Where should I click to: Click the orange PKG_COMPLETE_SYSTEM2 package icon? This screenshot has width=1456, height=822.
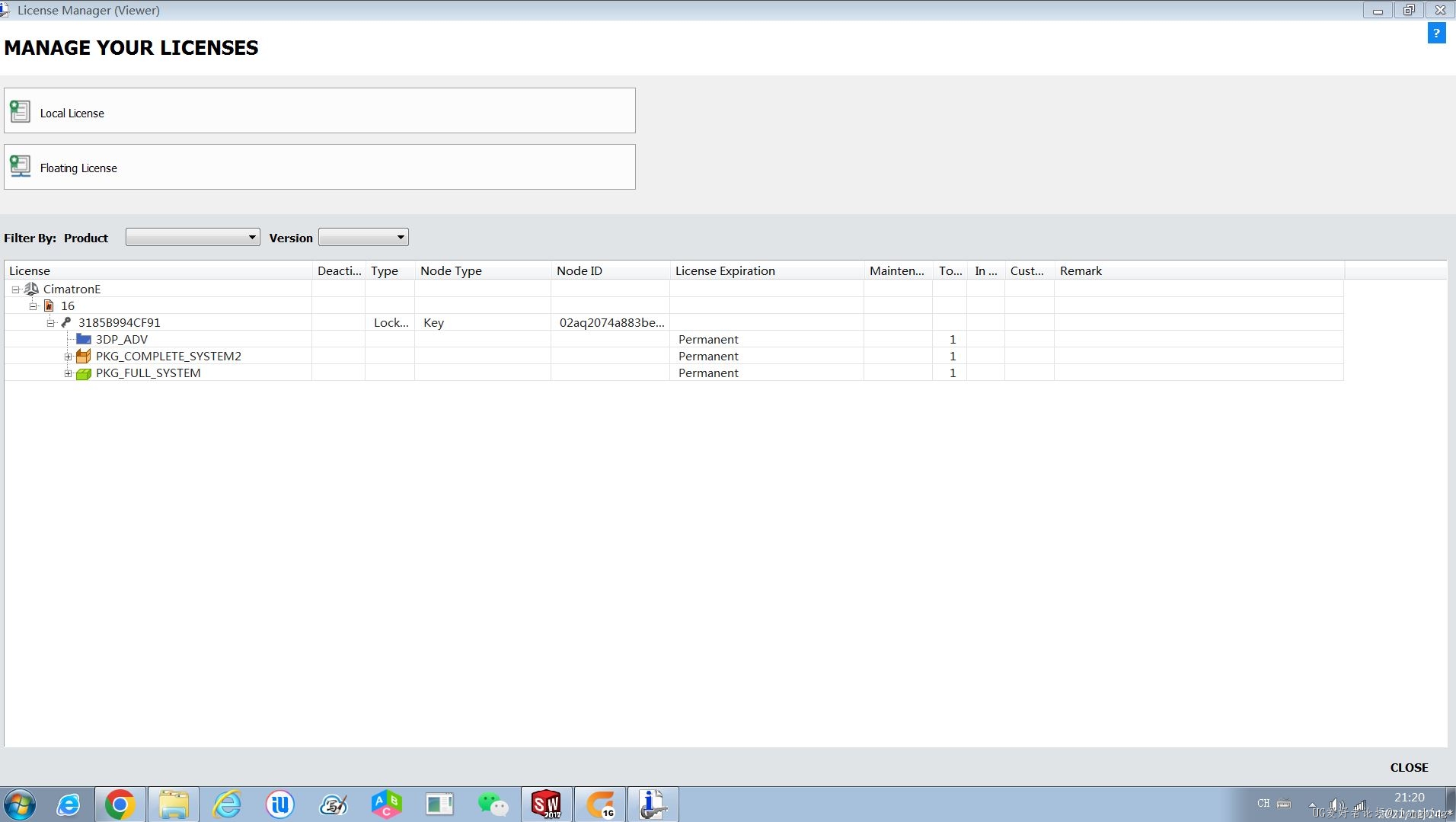tap(84, 356)
